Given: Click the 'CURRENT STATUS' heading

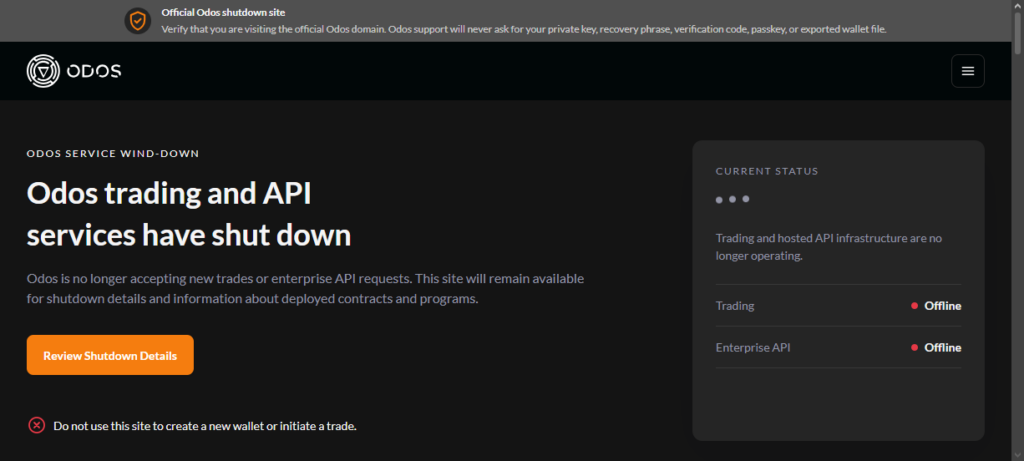Looking at the screenshot, I should [767, 172].
